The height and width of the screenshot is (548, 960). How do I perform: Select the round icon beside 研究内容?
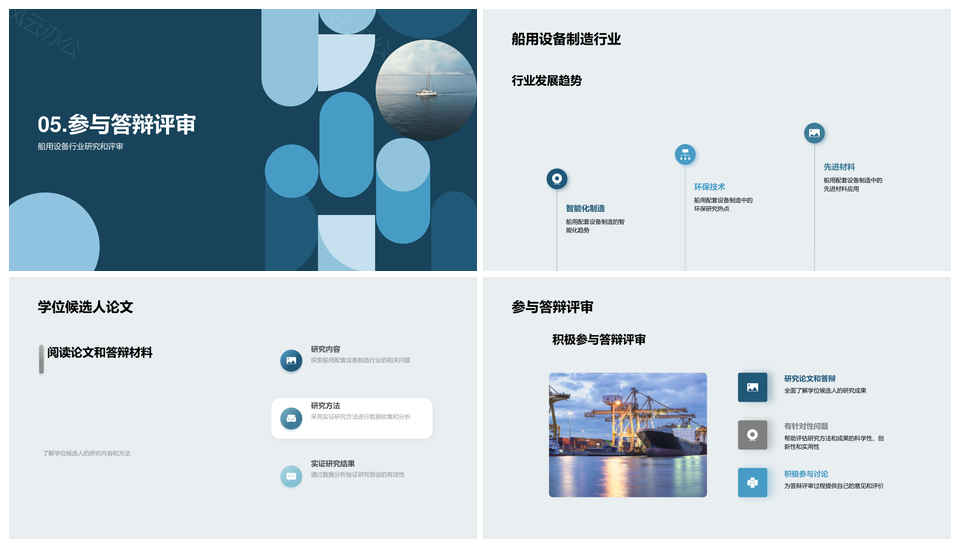[291, 360]
